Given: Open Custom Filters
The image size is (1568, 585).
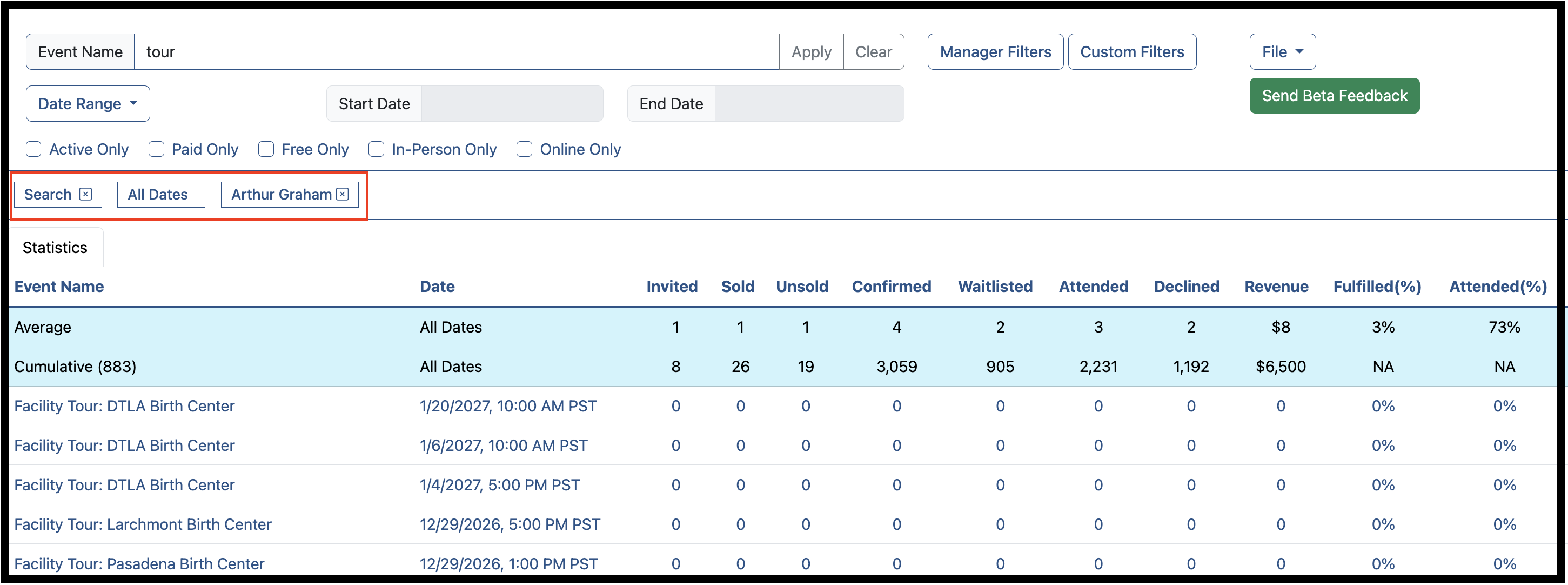Looking at the screenshot, I should pos(1131,52).
